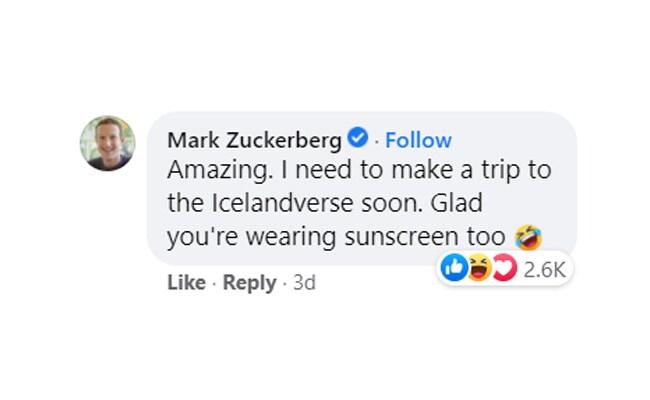Click the dot separator before Follow
650x400 pixels.
point(376,140)
